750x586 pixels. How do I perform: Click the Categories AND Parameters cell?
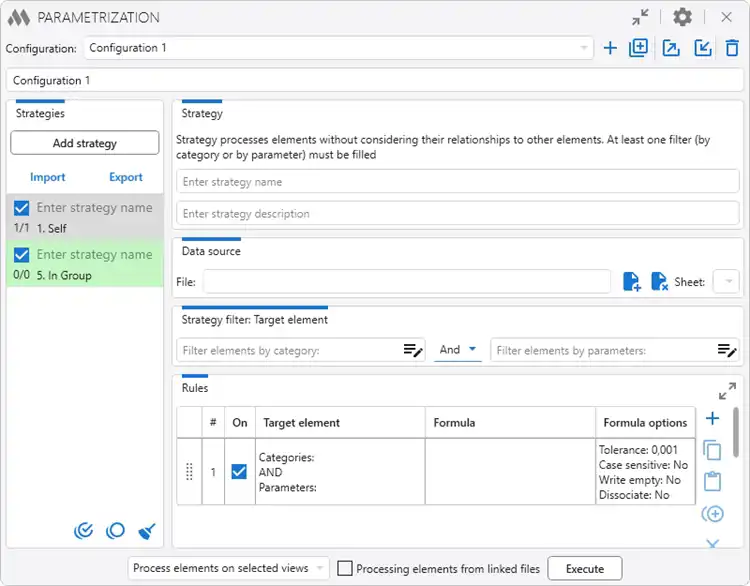(340, 472)
